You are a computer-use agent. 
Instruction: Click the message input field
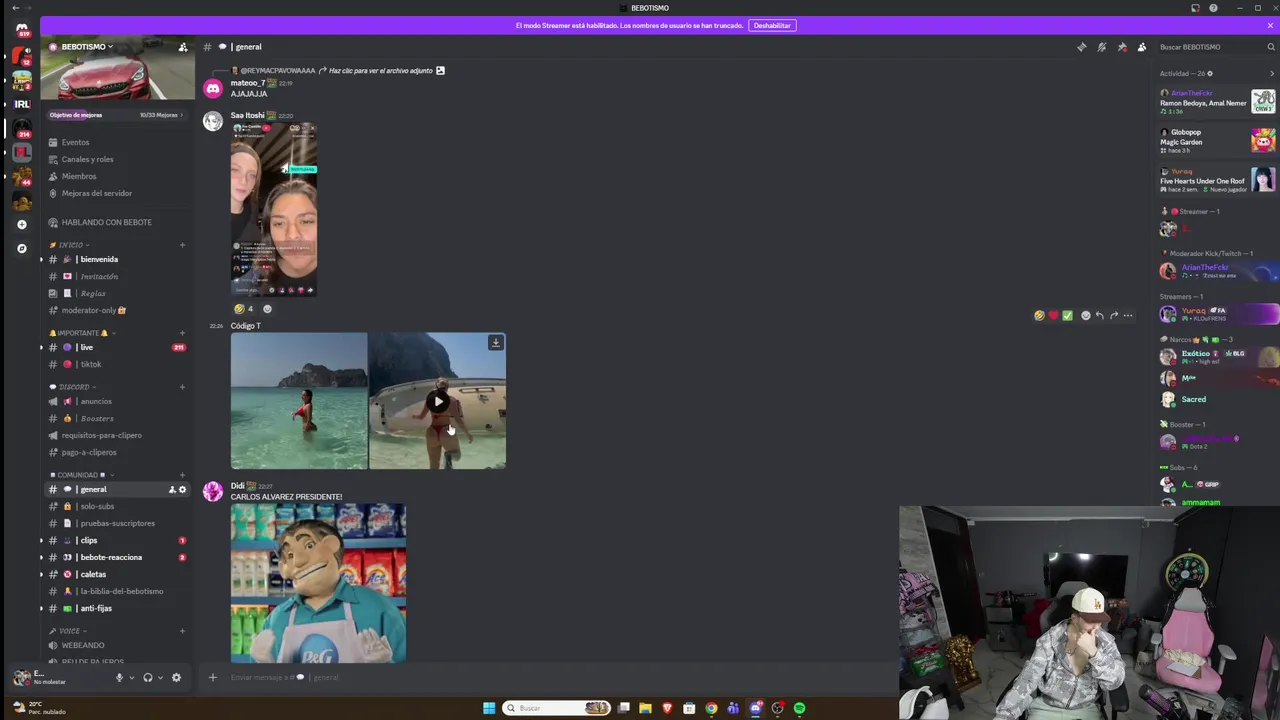(x=560, y=678)
